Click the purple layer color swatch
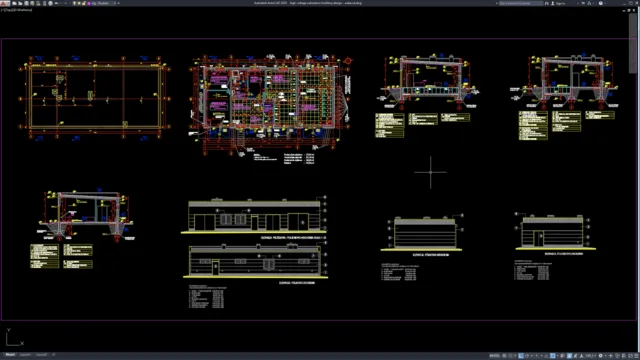 89,3
